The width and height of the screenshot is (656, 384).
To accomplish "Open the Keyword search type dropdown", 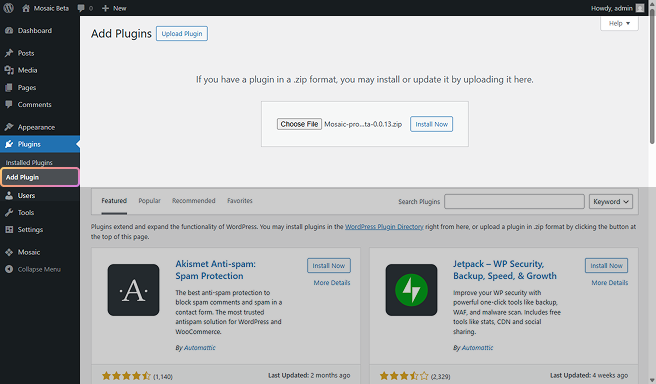I will (611, 202).
